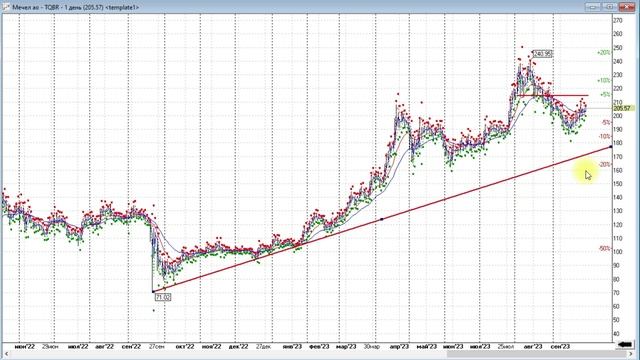Select the long rising red trend line
640x360 pixels.
[382, 219]
